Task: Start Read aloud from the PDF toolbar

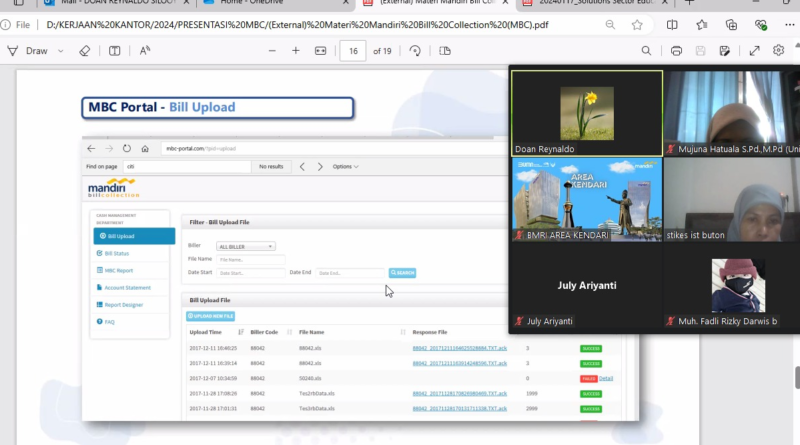Action: (x=145, y=50)
